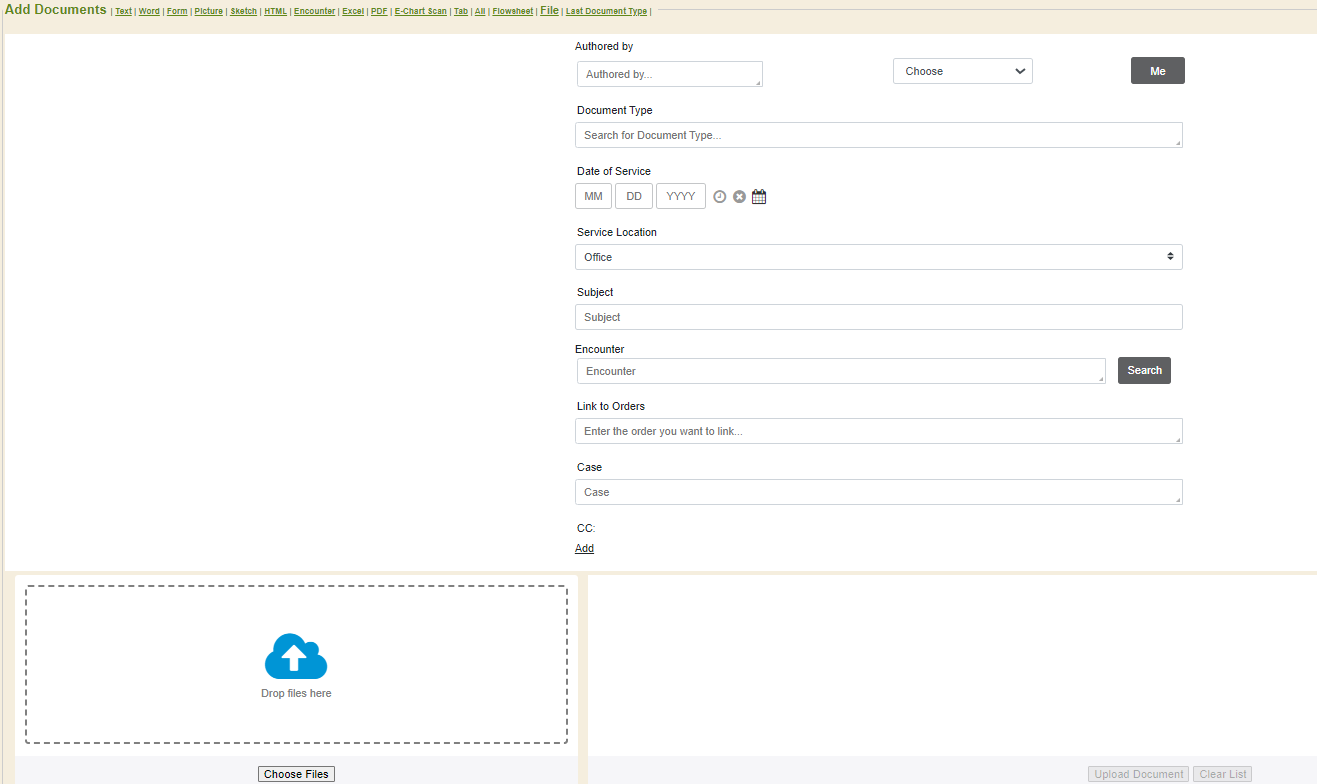This screenshot has width=1317, height=784.
Task: Open the Choose author dropdown
Action: 962,71
